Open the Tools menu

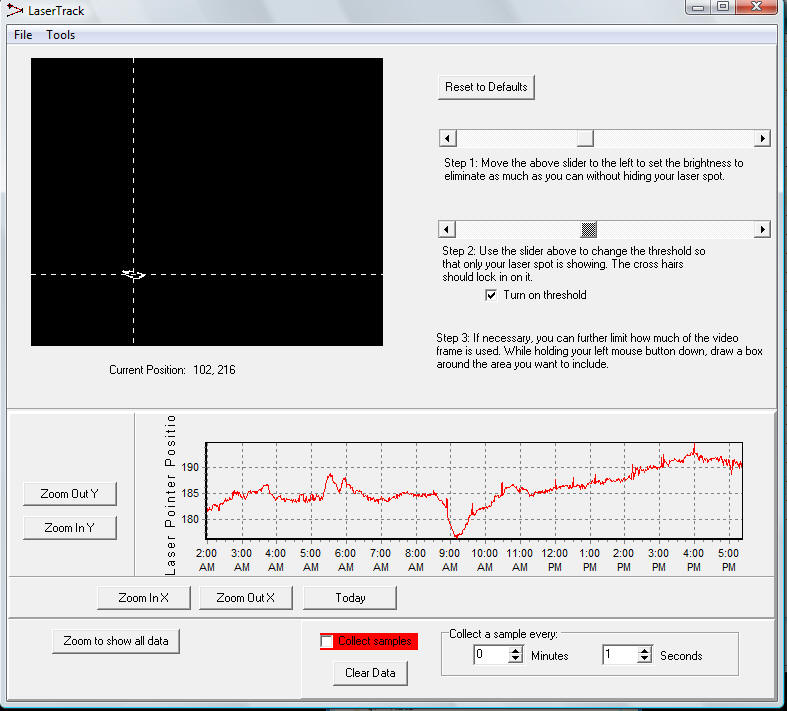pos(60,35)
